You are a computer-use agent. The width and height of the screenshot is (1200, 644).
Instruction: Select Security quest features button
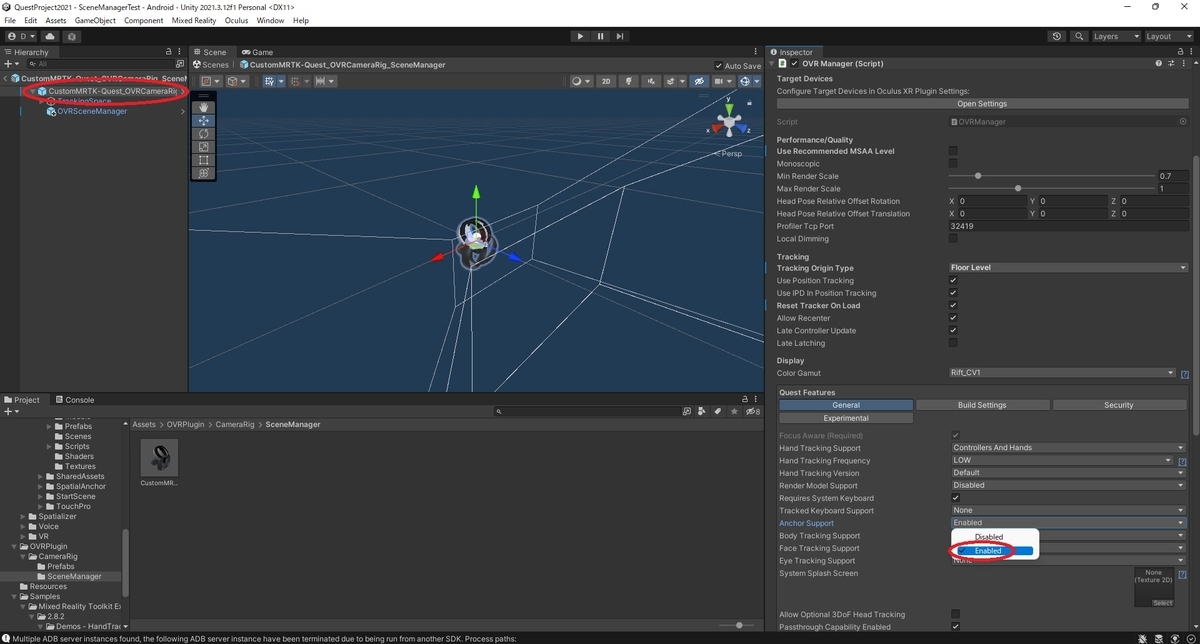point(1118,405)
